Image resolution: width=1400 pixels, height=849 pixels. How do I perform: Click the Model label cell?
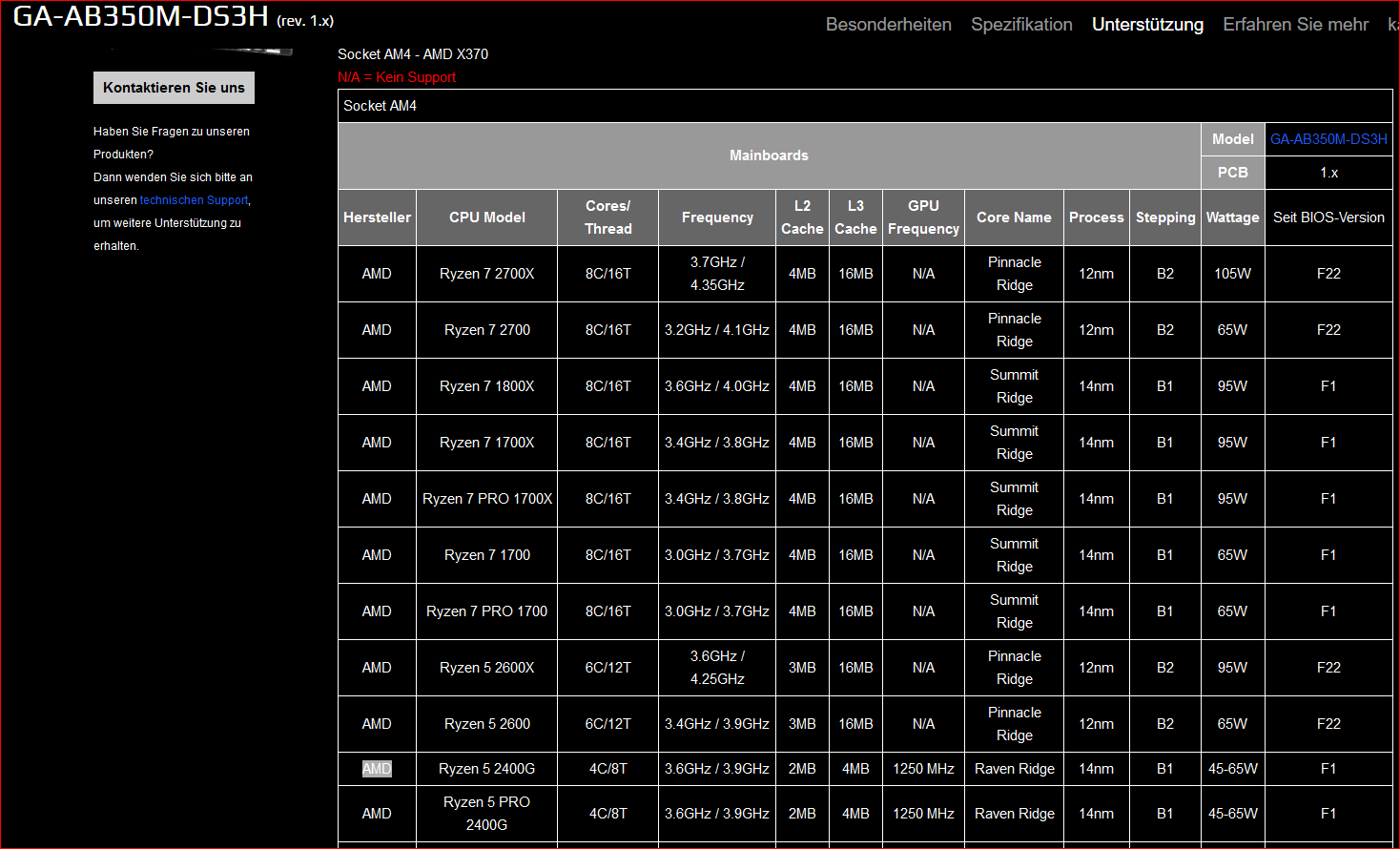point(1232,139)
